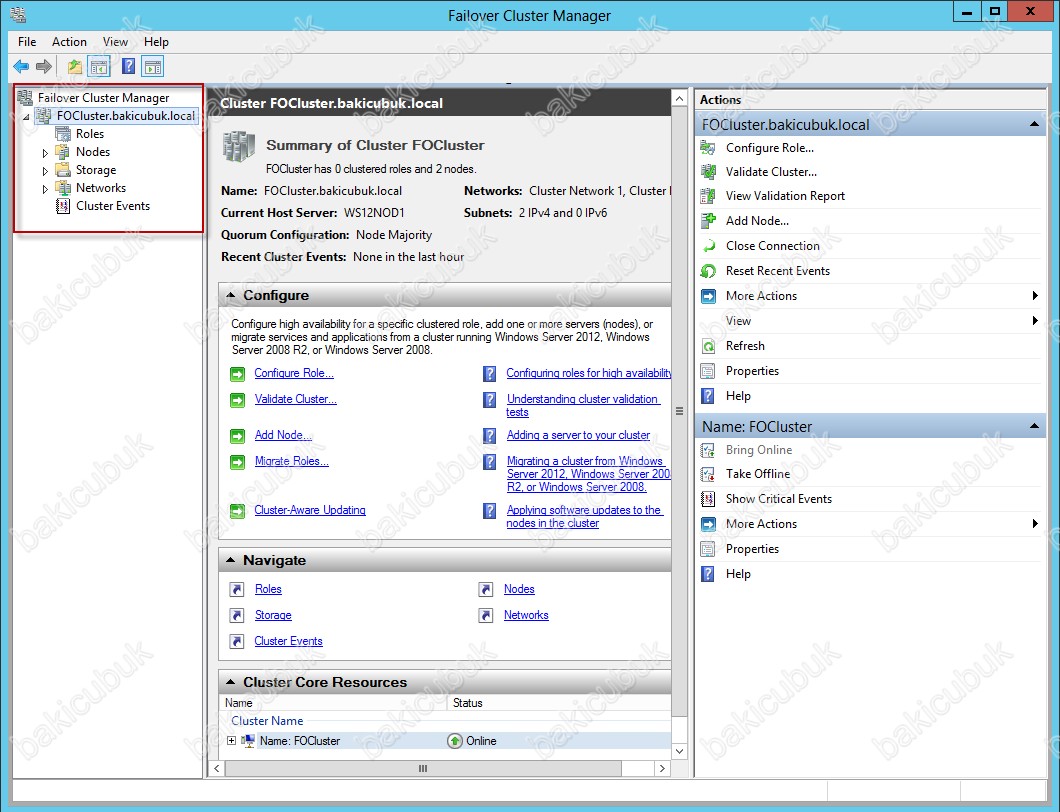Image resolution: width=1060 pixels, height=812 pixels.
Task: Click the vertical scrollbar down arrow in center pane
Action: pos(679,751)
